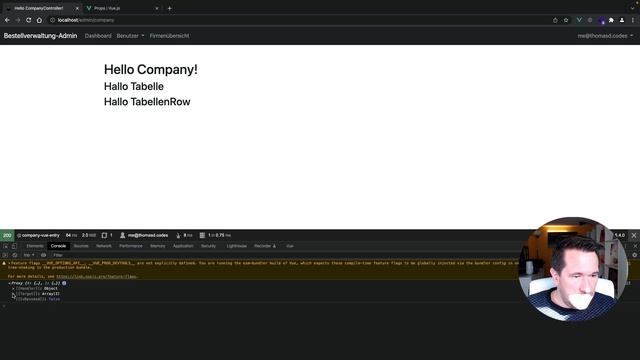Screen dimensions: 640x360
Task: Clear the console with the clear icon
Action: pyautogui.click(x=15, y=255)
